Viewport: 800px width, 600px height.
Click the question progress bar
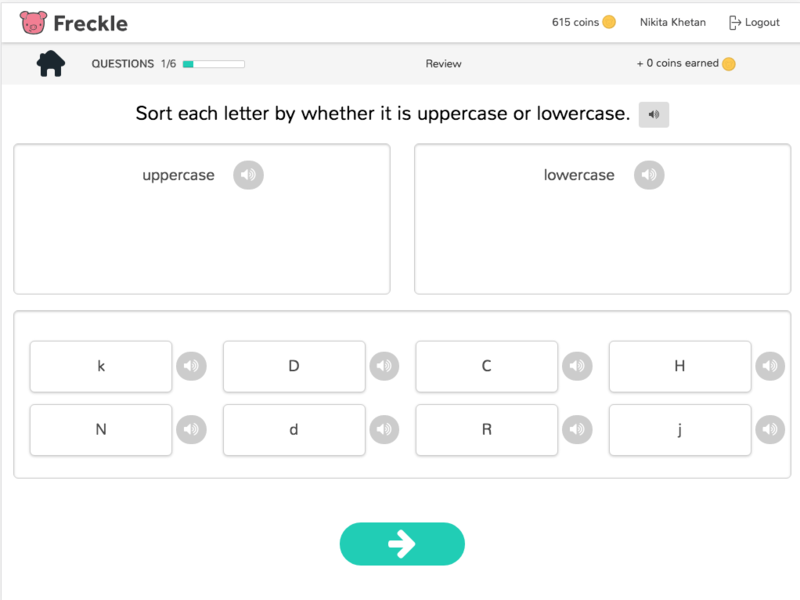click(213, 64)
